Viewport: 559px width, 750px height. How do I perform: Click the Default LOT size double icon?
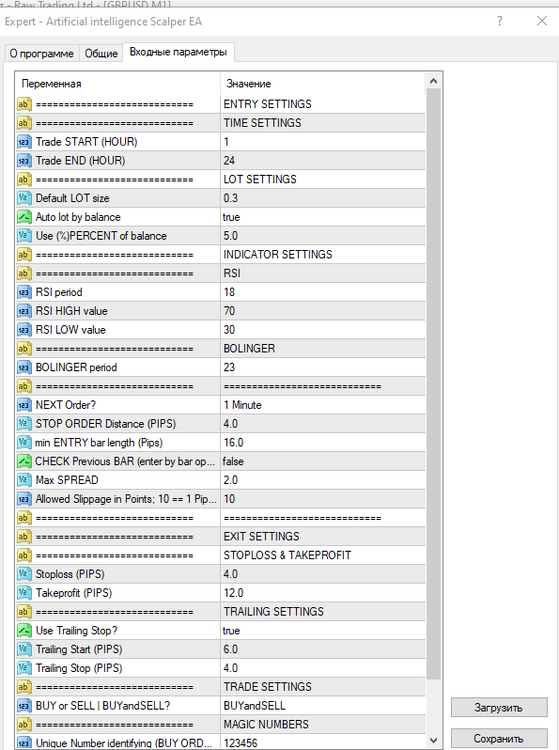24,198
